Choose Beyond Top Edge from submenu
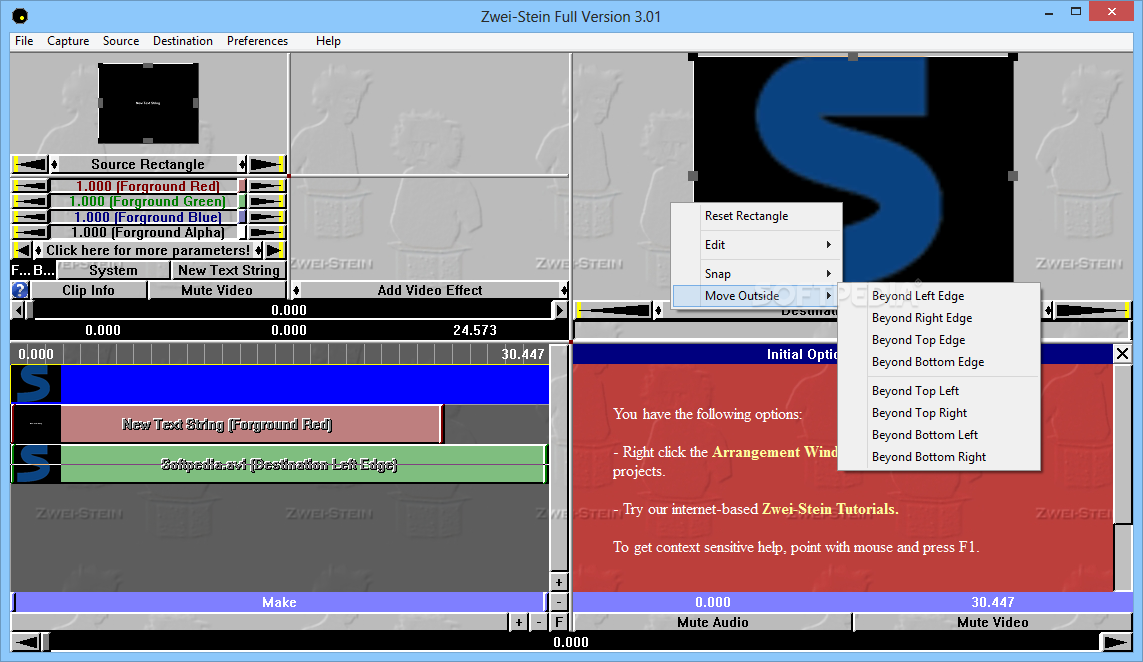 point(939,340)
